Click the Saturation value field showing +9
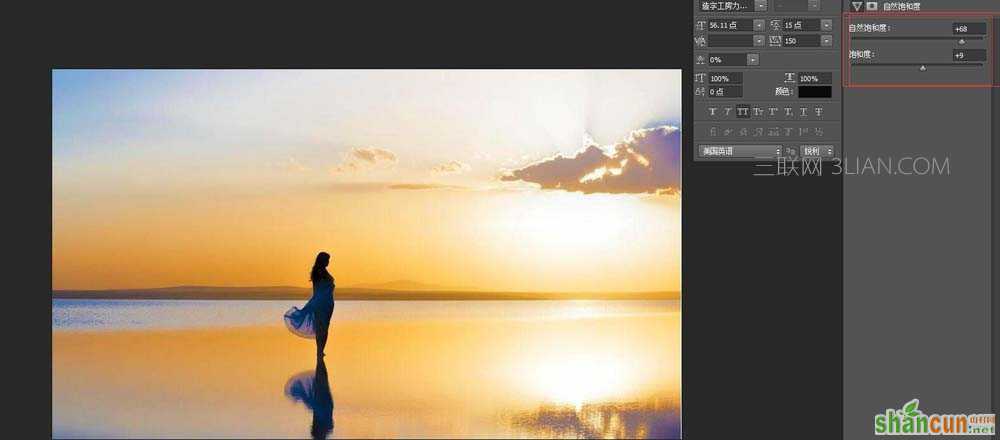This screenshot has width=1000, height=440. pyautogui.click(x=969, y=55)
